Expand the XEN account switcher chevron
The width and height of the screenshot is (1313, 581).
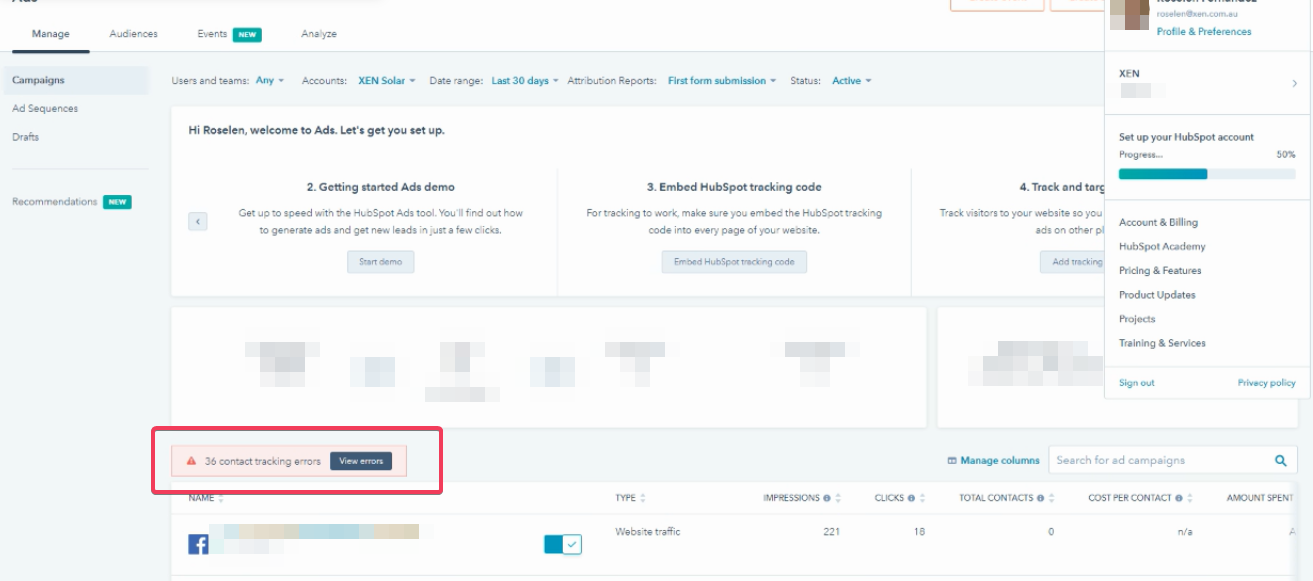[x=1295, y=84]
